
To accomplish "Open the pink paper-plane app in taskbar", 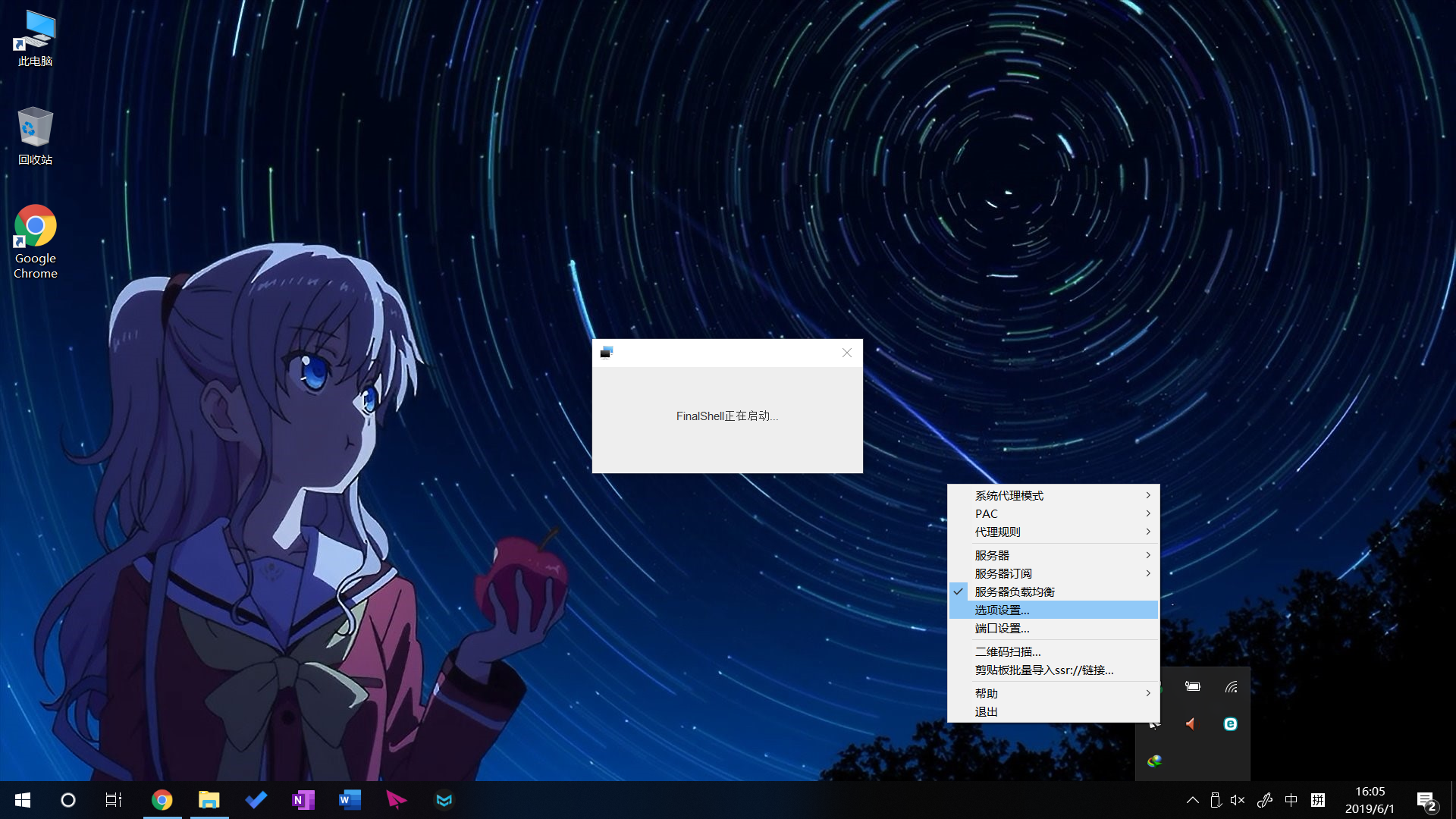I will point(397,800).
